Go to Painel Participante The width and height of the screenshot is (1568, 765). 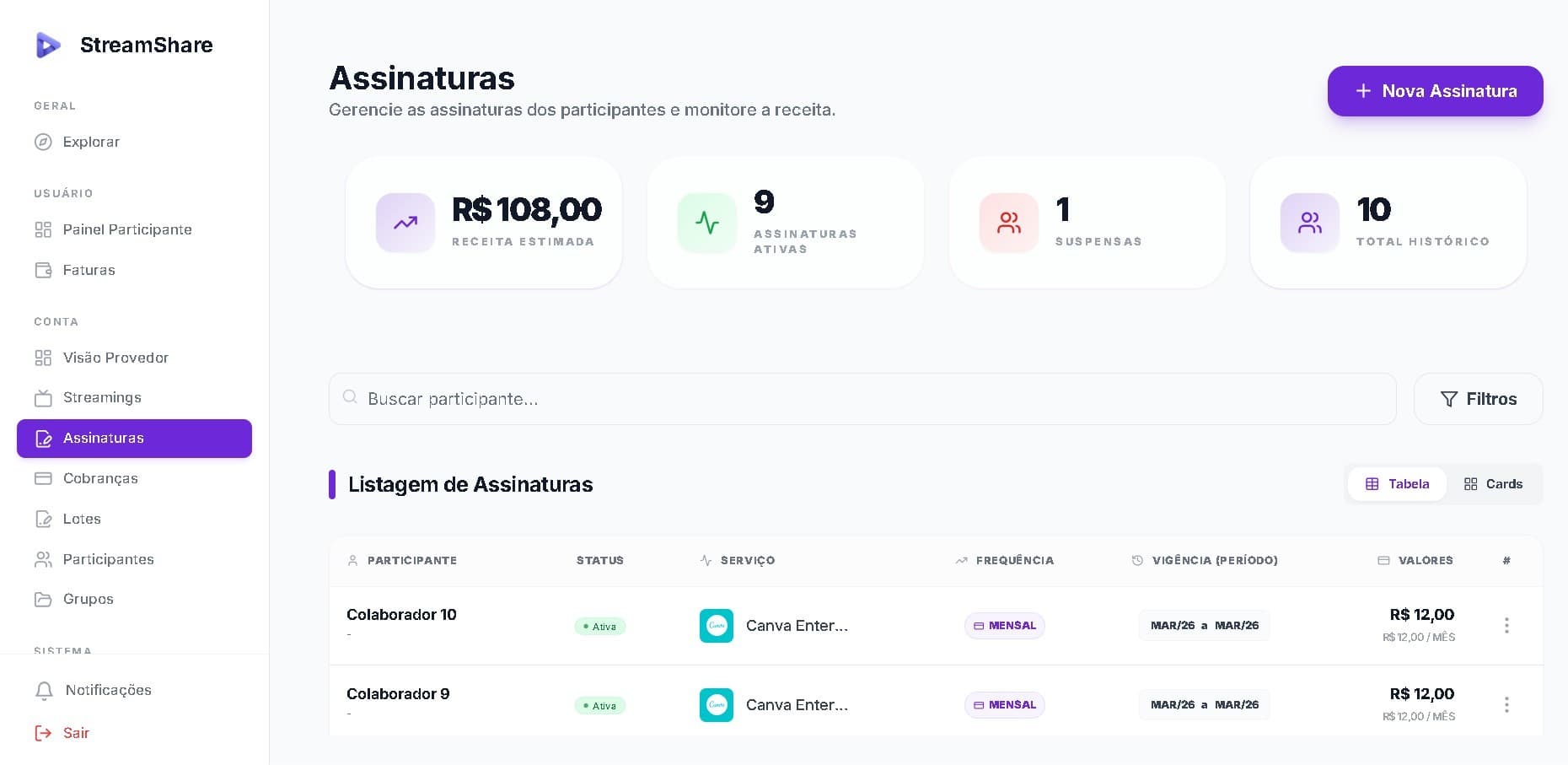click(126, 229)
